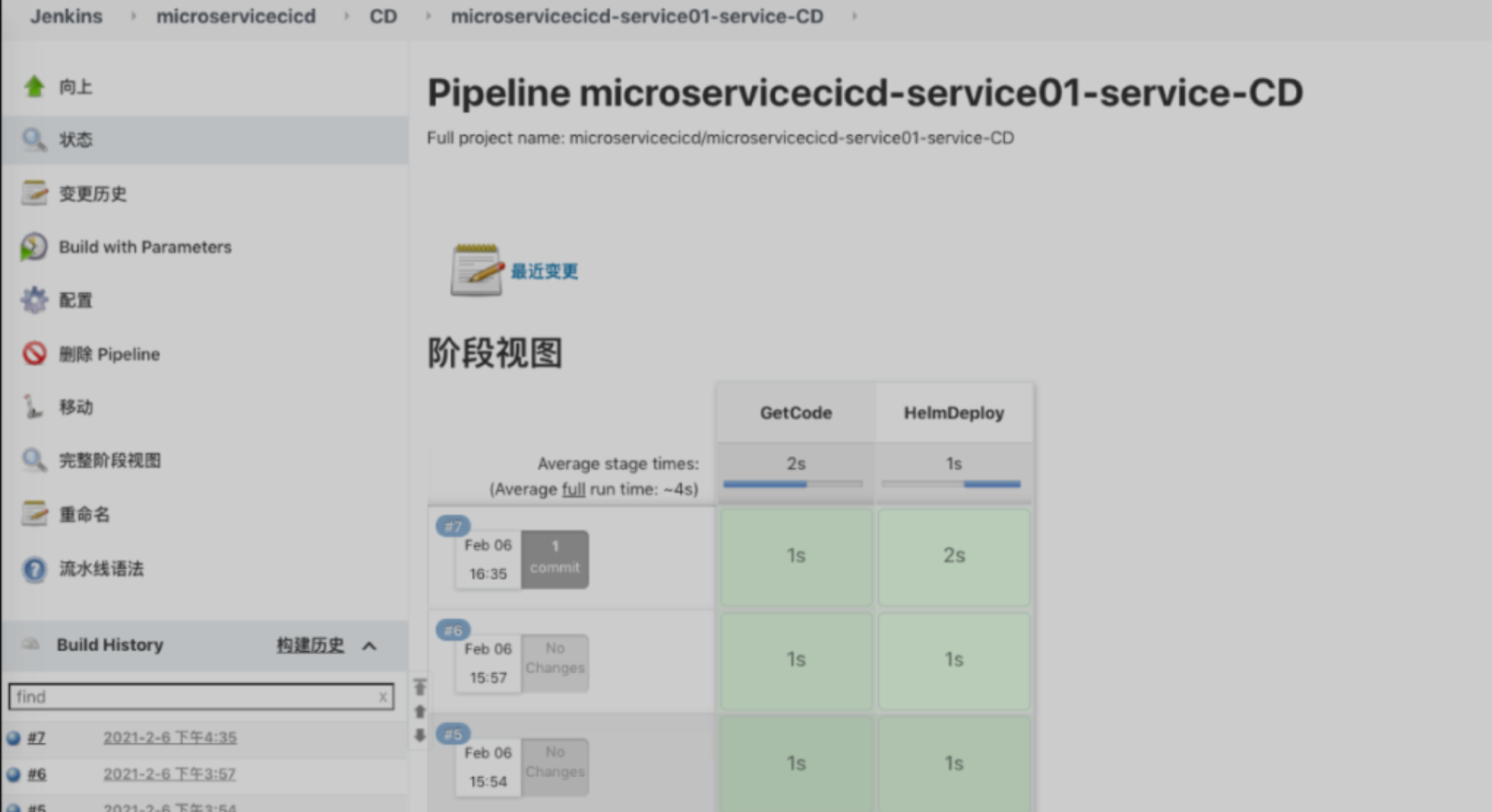
Task: Click the magnifier icon beside 状态
Action: 34,140
